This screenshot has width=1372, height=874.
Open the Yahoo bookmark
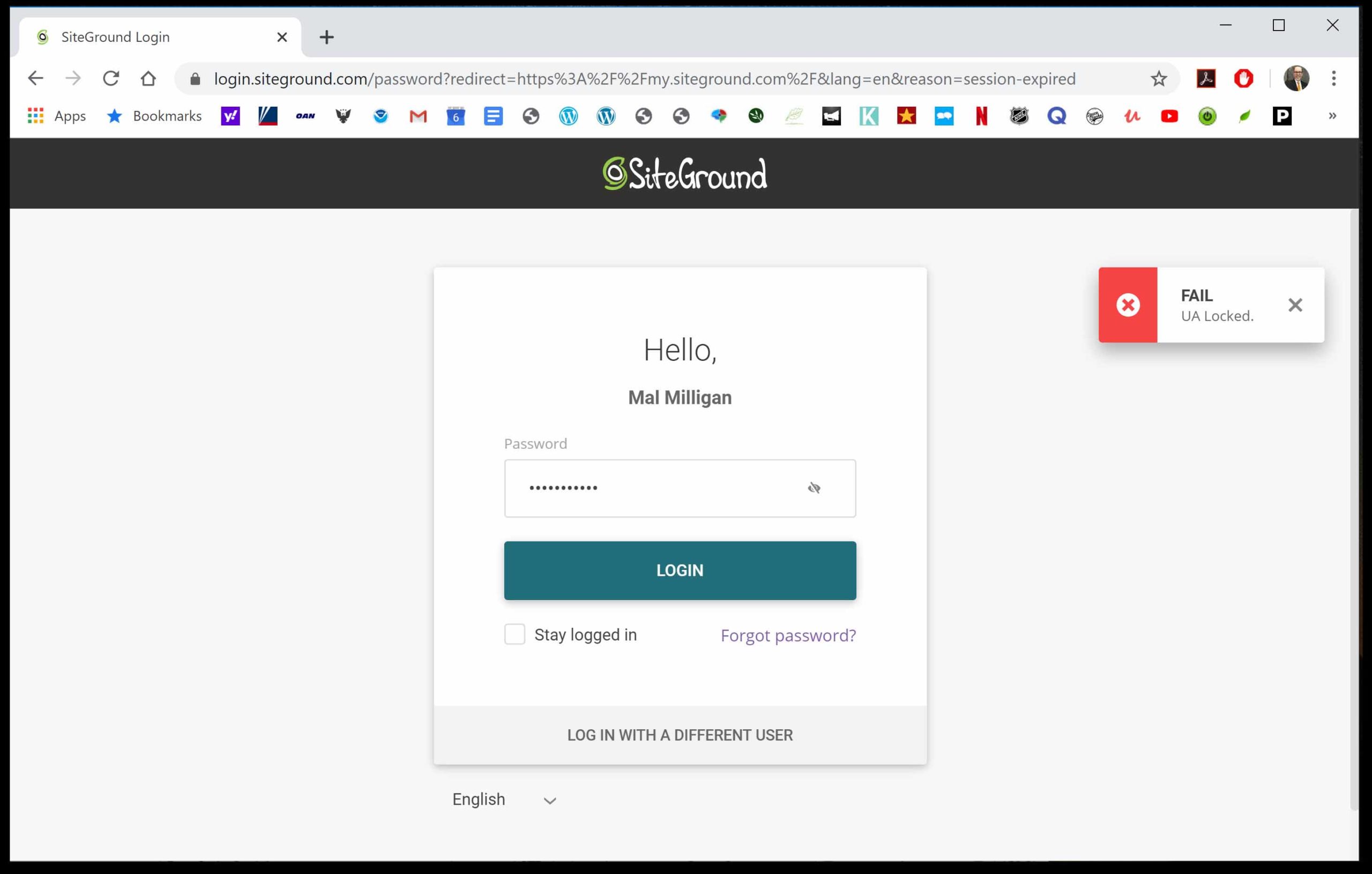pyautogui.click(x=230, y=116)
